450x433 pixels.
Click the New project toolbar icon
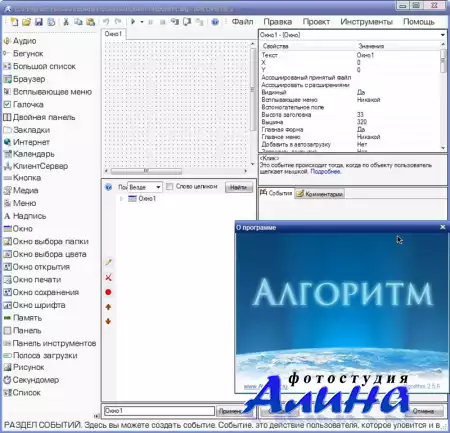[14, 22]
